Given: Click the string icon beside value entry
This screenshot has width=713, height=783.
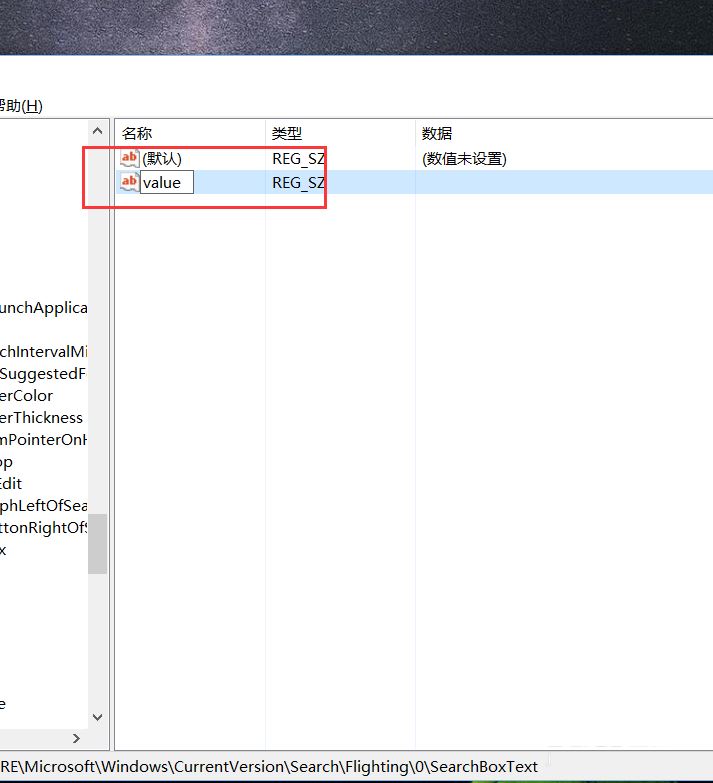Looking at the screenshot, I should click(129, 182).
